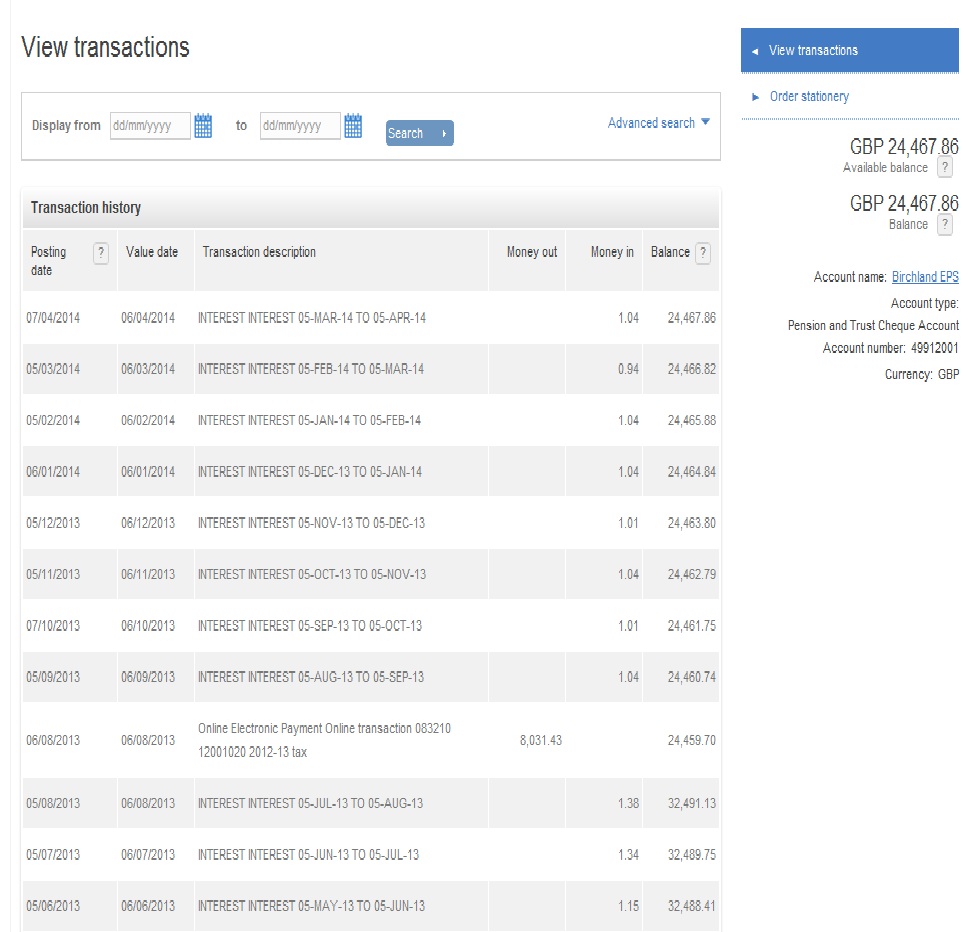Select 'INTEREST INTEREST 05-MAY-13 TO 05-JUN-13' row

coord(370,906)
